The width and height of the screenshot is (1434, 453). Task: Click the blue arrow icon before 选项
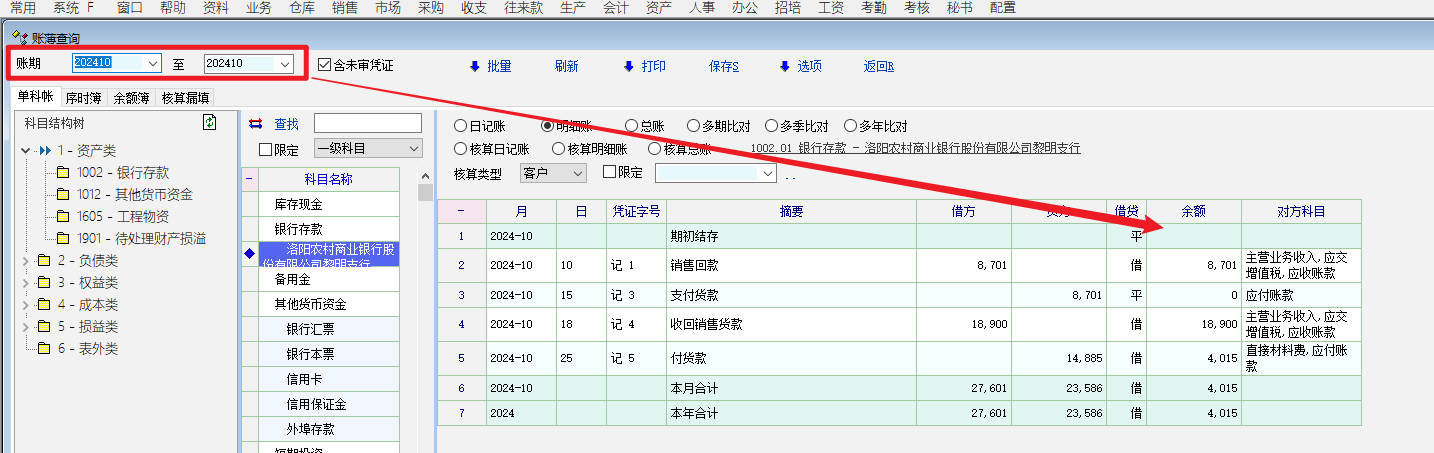click(x=784, y=67)
